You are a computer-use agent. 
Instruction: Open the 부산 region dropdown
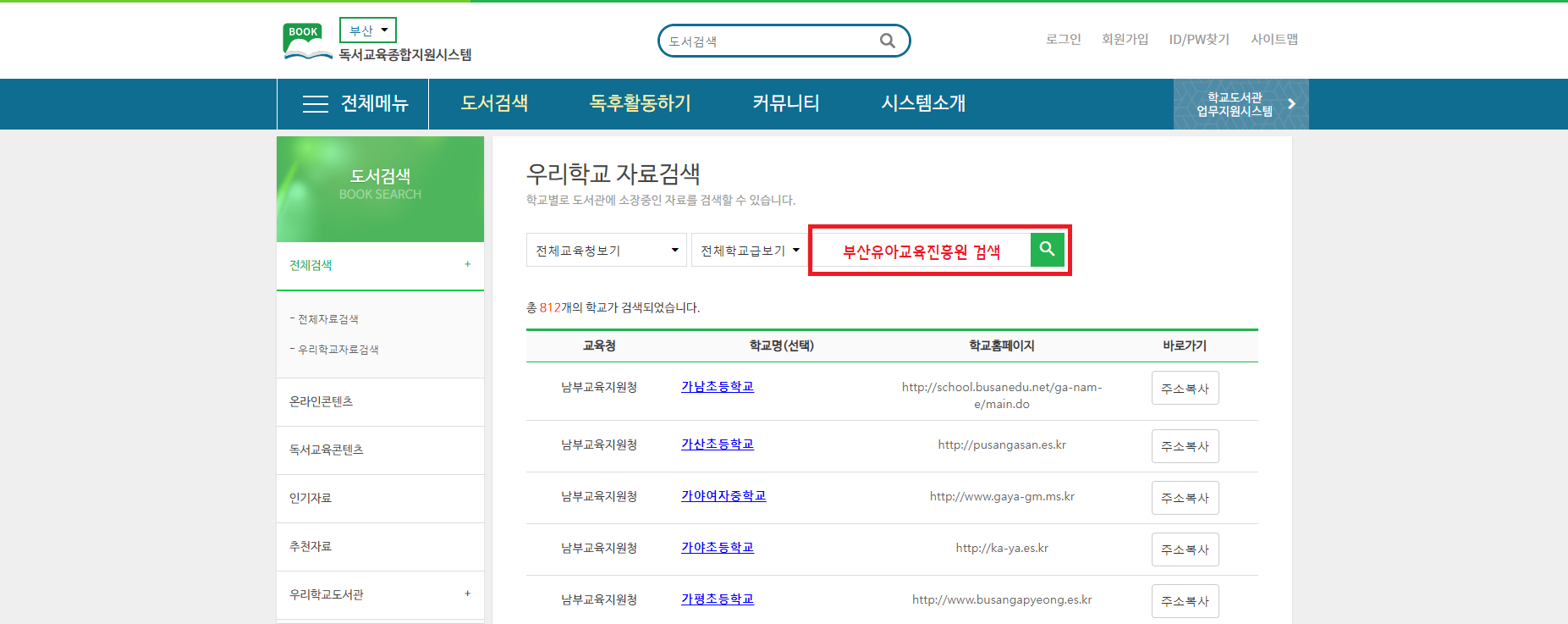pos(368,30)
